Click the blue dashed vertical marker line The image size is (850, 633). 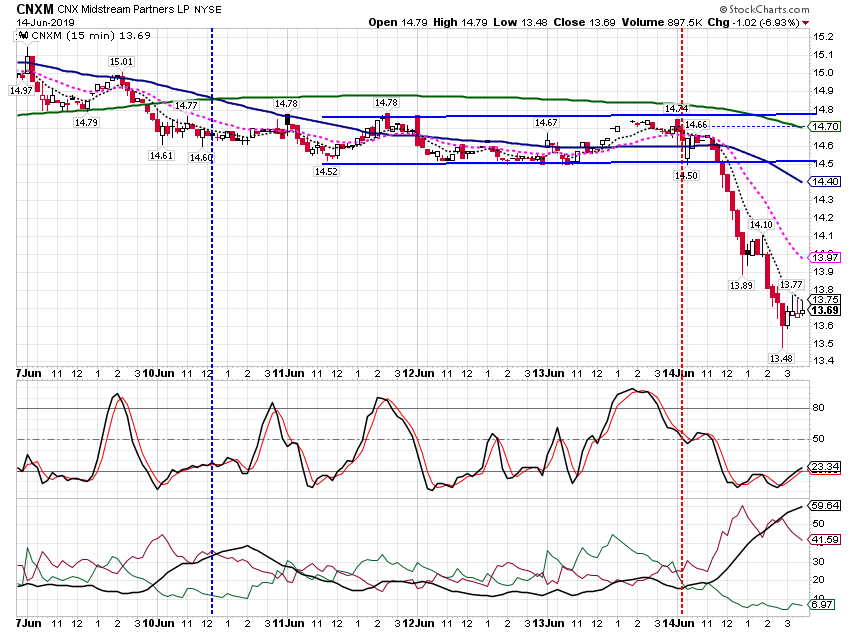pos(211,320)
